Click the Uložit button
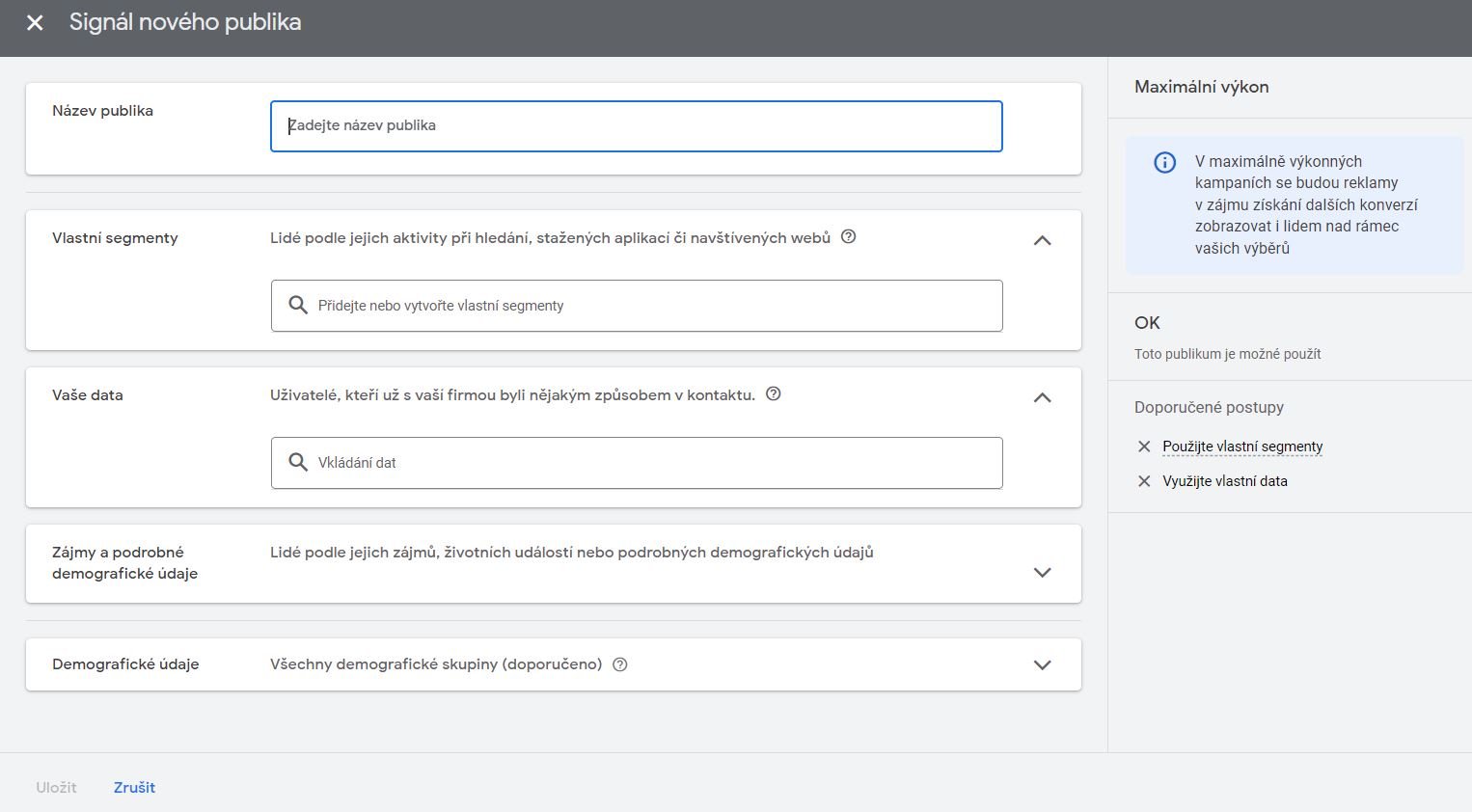Image resolution: width=1472 pixels, height=812 pixels. [x=56, y=787]
